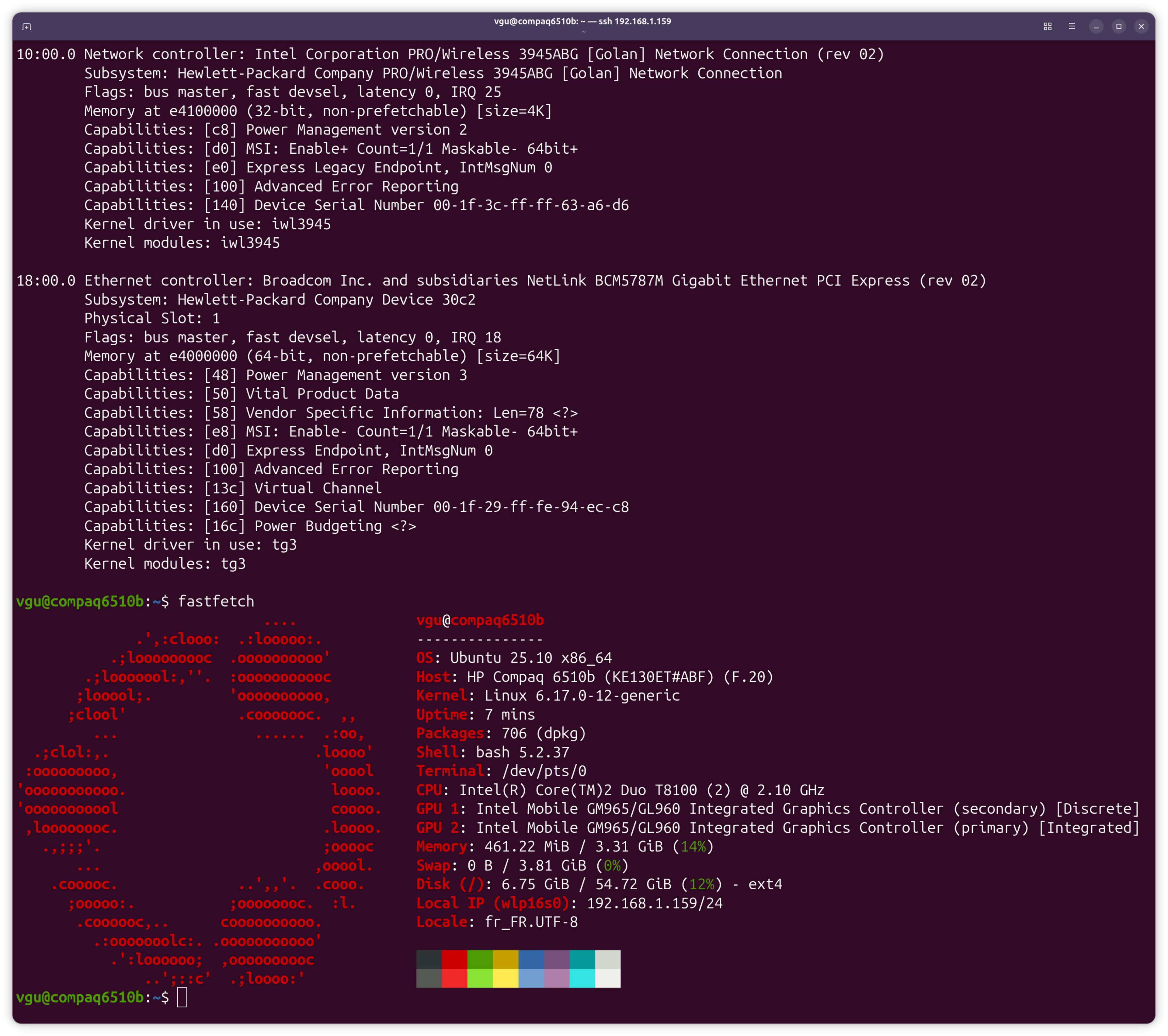This screenshot has height=1036, width=1168.
Task: Show the tab overview grid
Action: [1048, 26]
